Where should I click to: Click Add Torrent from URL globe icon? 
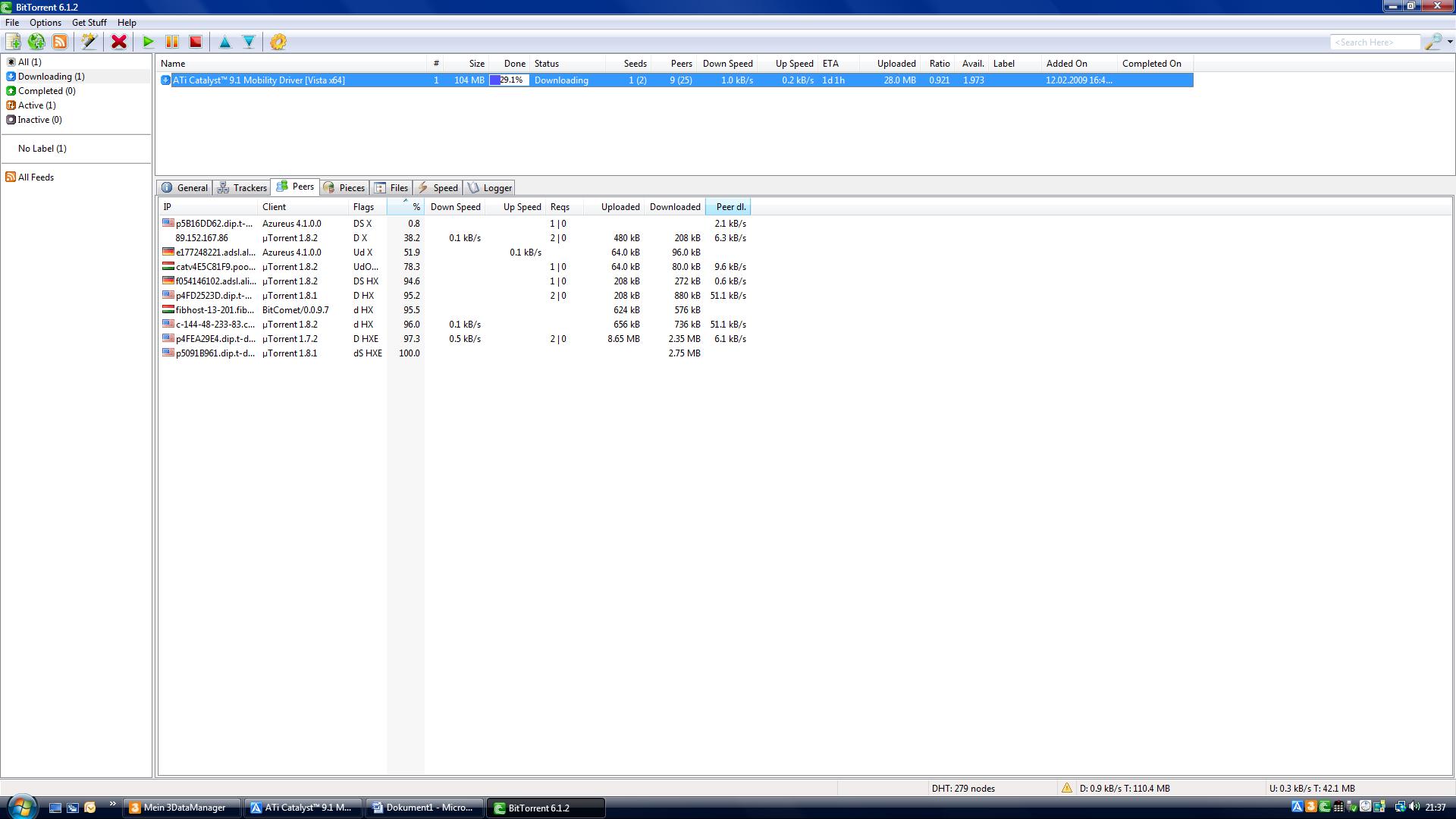click(x=36, y=42)
